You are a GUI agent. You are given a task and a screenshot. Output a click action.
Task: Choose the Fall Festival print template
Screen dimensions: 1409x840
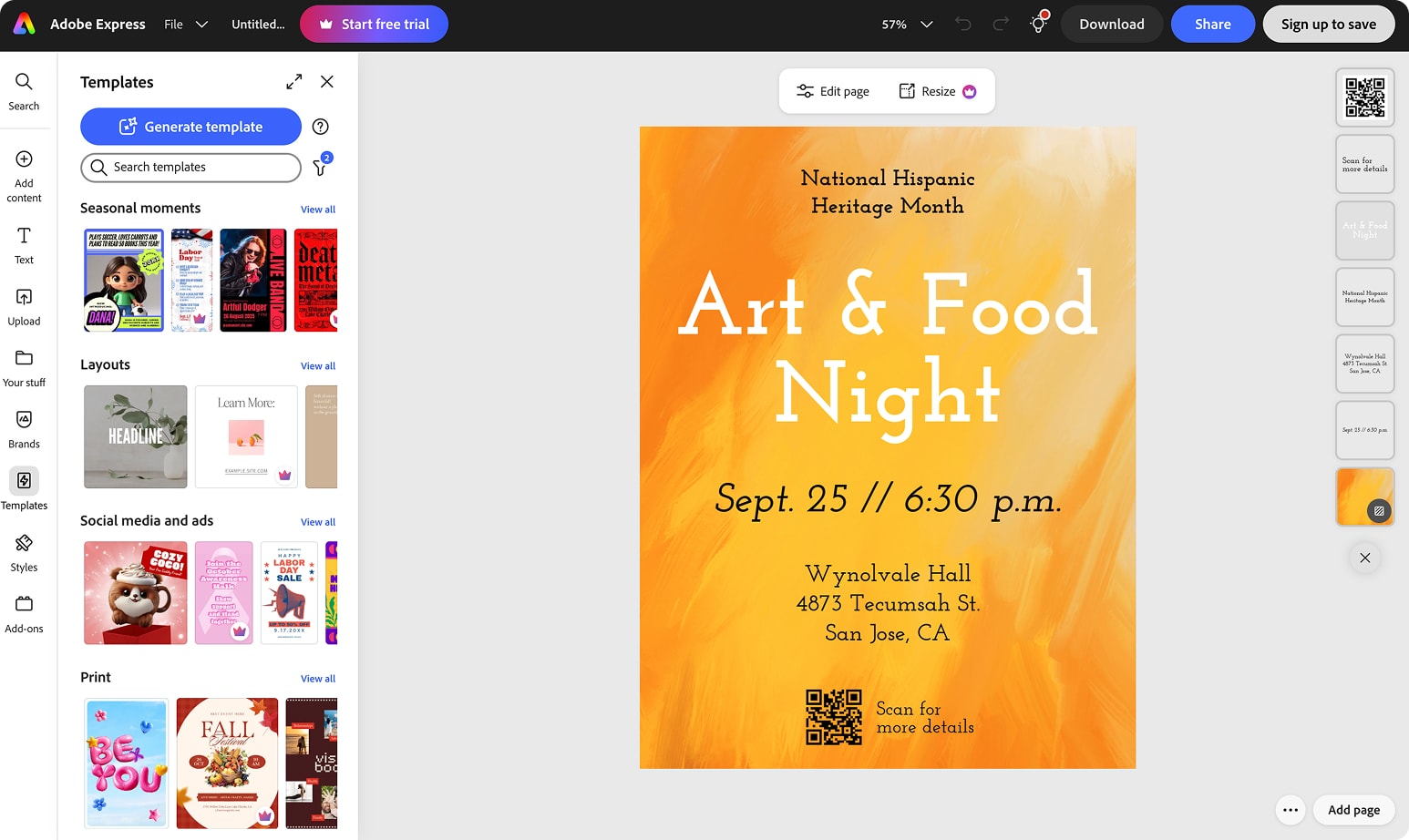coord(227,763)
